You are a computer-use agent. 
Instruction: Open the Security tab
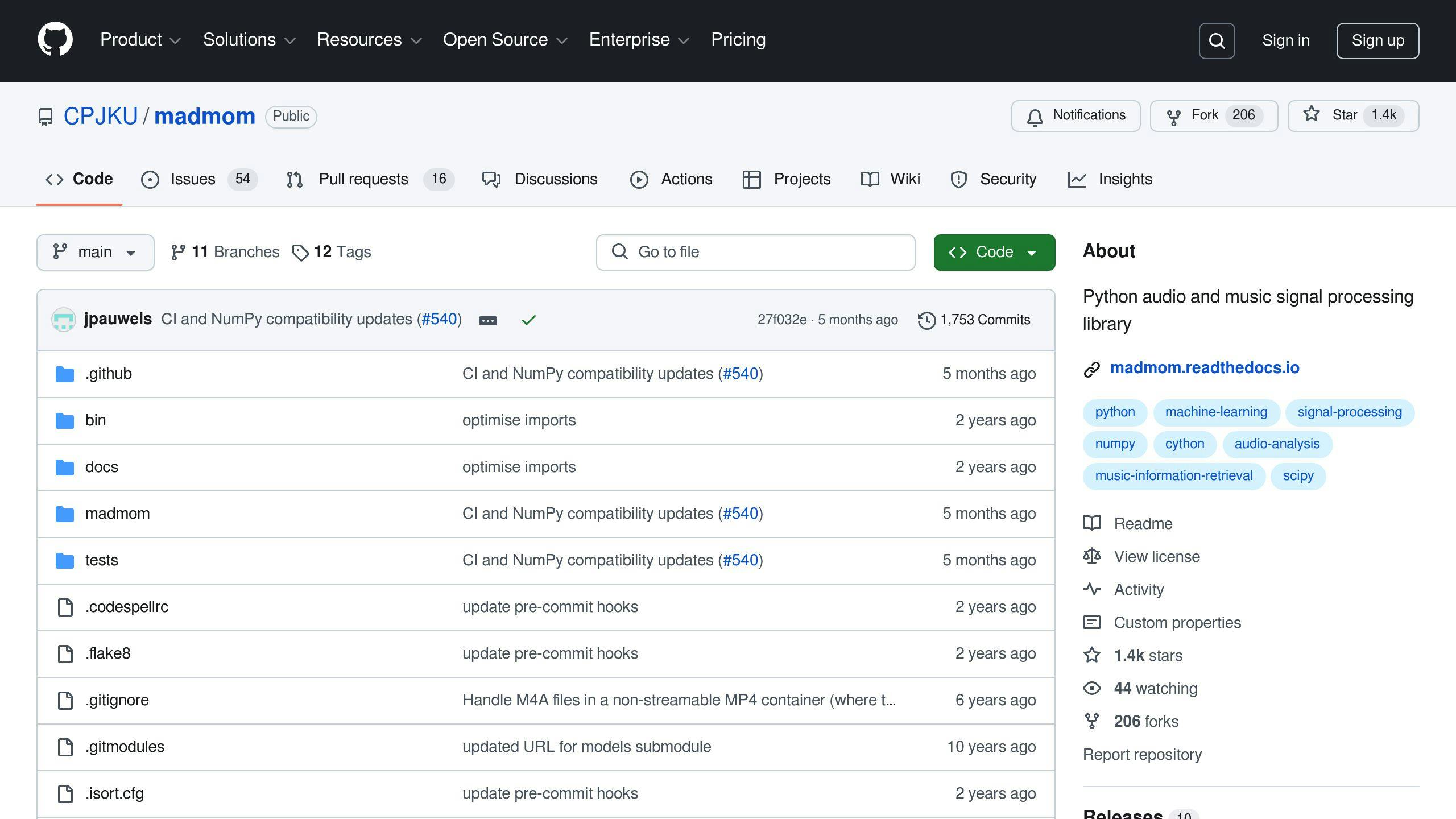click(993, 179)
